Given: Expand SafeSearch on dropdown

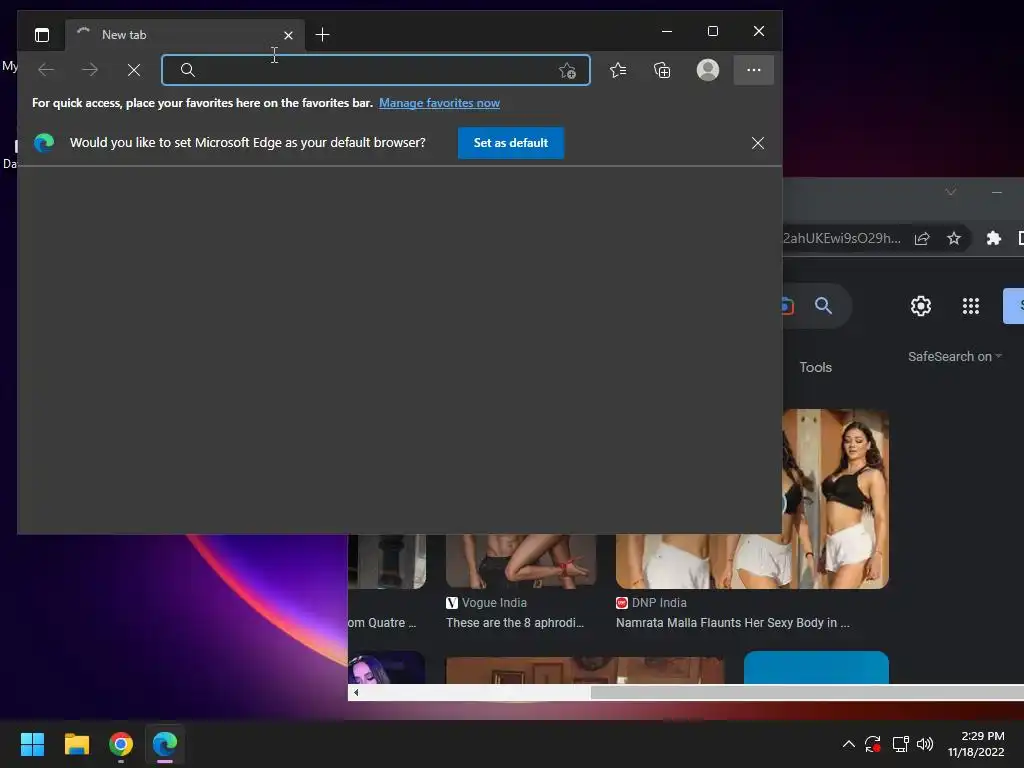Looking at the screenshot, I should [954, 357].
